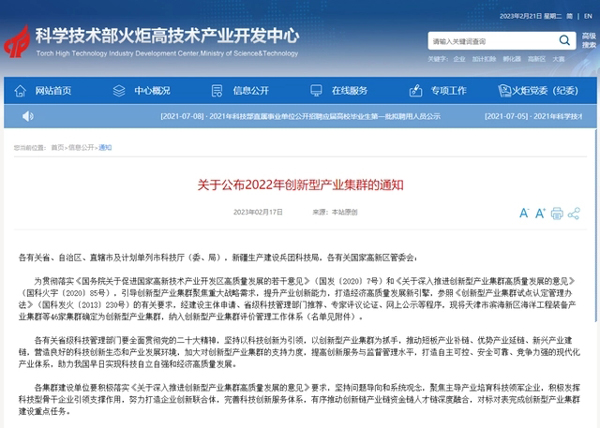Image resolution: width=600 pixels, height=428 pixels.
Task: Click the home icon beside 网站首页
Action: [x=20, y=91]
